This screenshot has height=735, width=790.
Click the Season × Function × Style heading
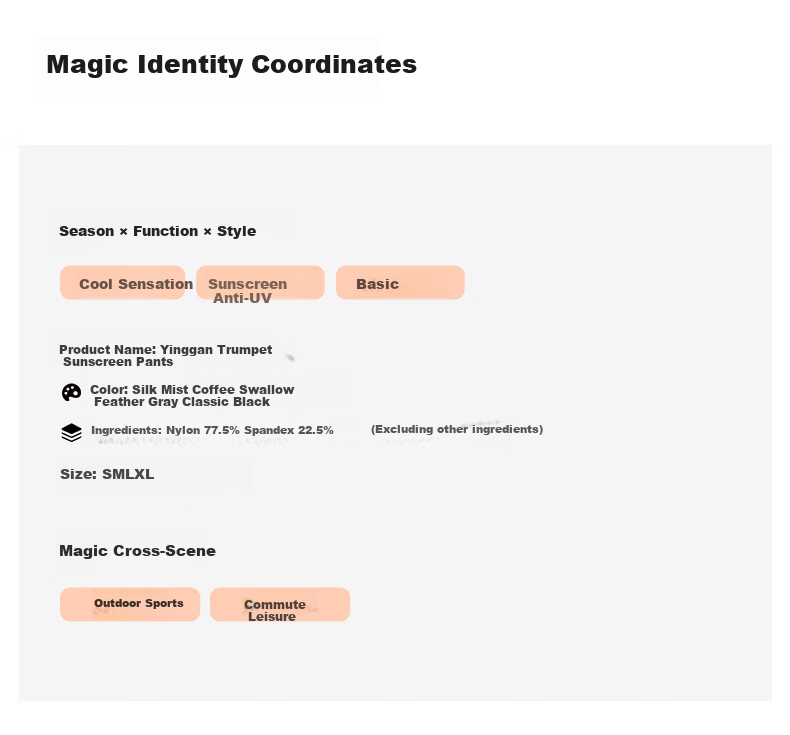(x=158, y=231)
